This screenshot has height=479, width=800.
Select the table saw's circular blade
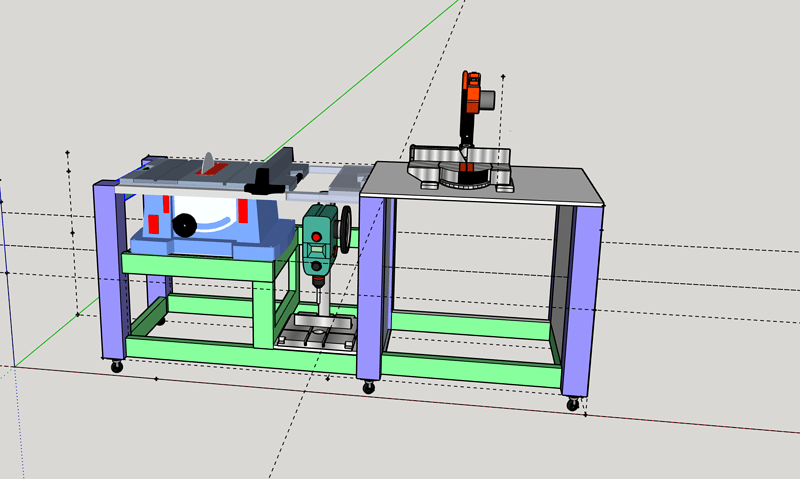[x=208, y=163]
